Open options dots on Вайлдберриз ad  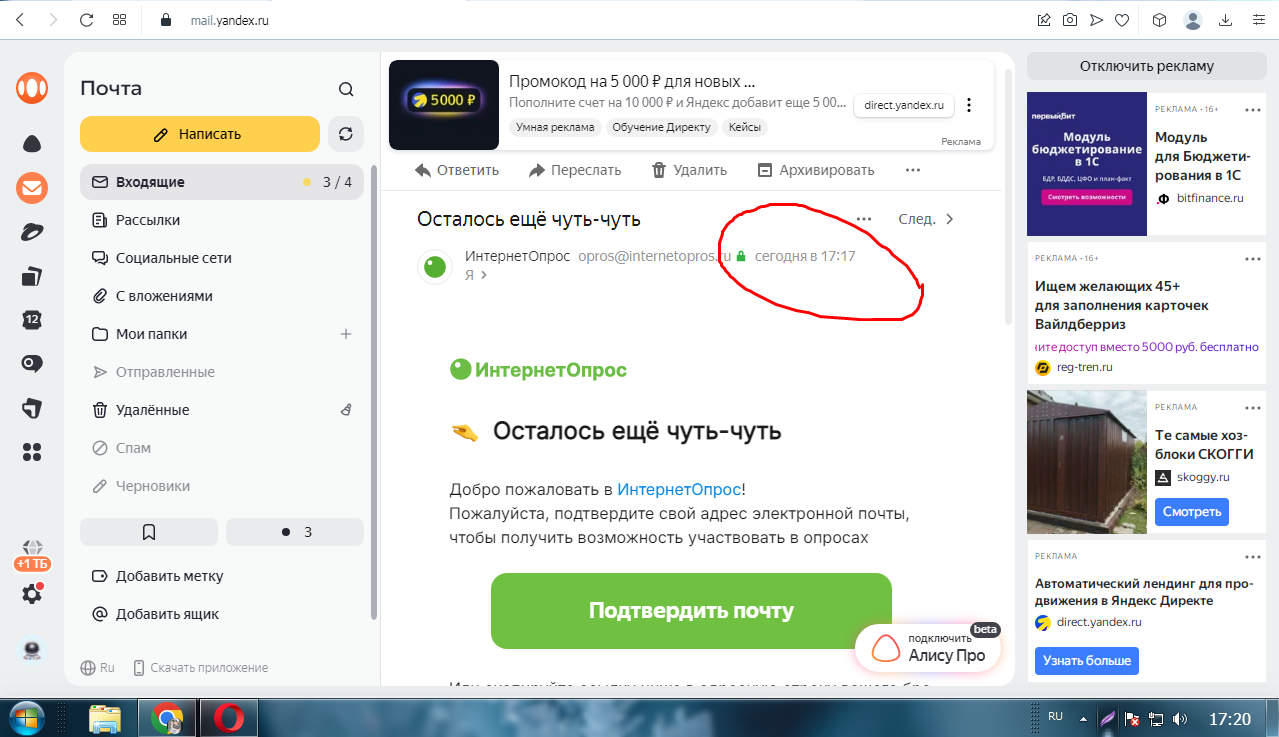pos(1253,258)
